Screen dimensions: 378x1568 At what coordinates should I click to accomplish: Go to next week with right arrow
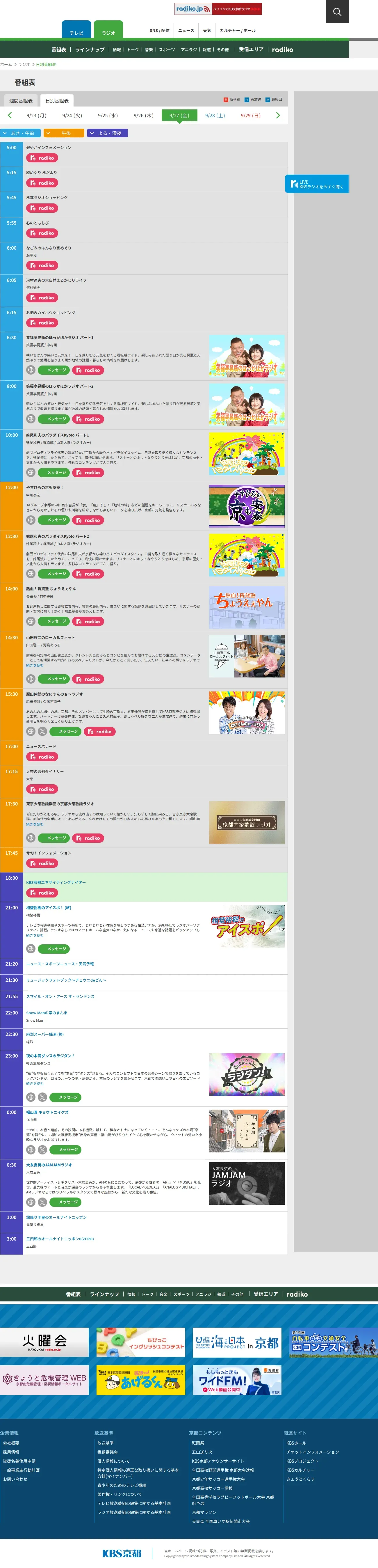(278, 115)
